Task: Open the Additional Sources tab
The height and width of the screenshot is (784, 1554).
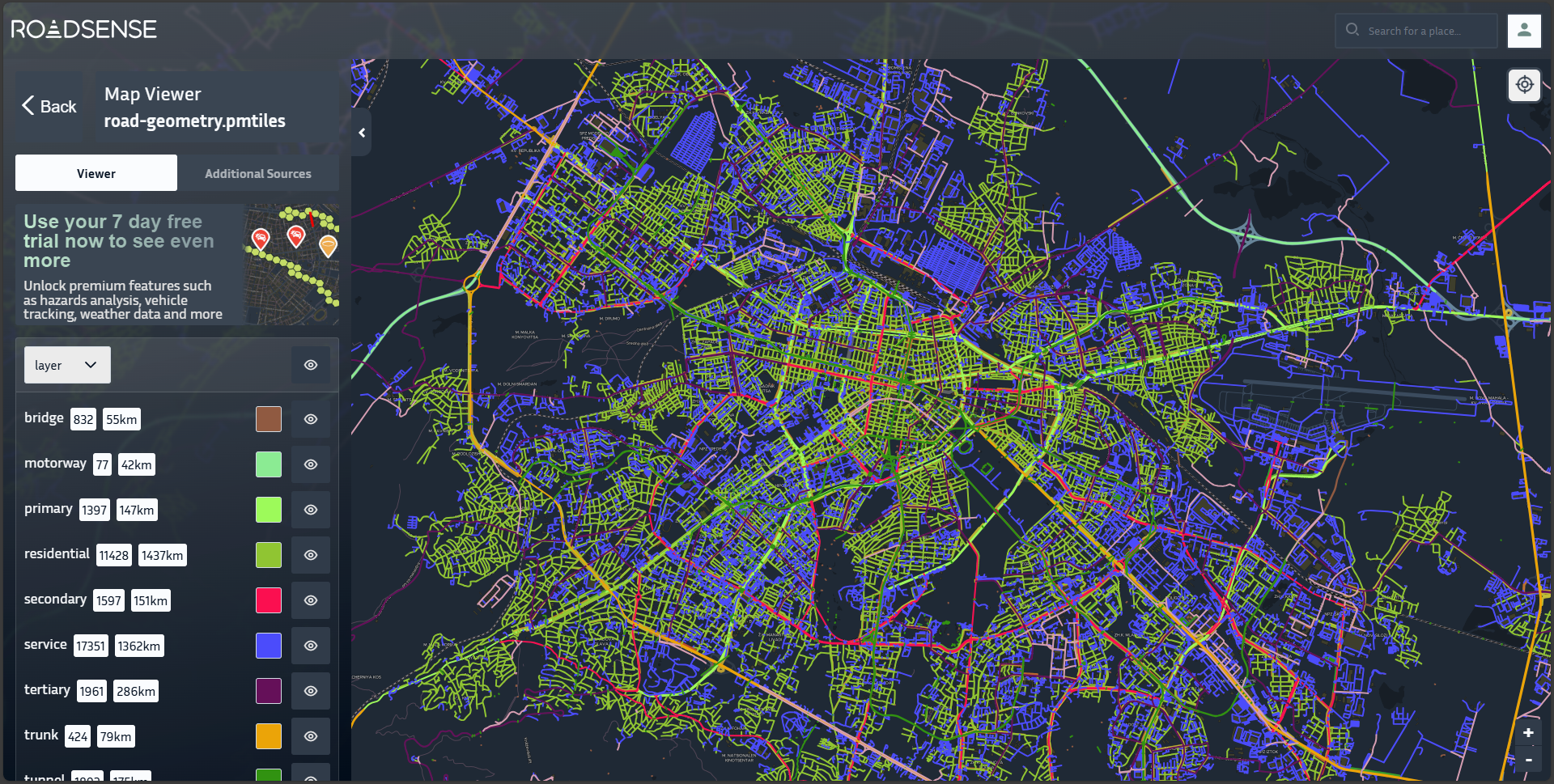Action: pos(258,173)
